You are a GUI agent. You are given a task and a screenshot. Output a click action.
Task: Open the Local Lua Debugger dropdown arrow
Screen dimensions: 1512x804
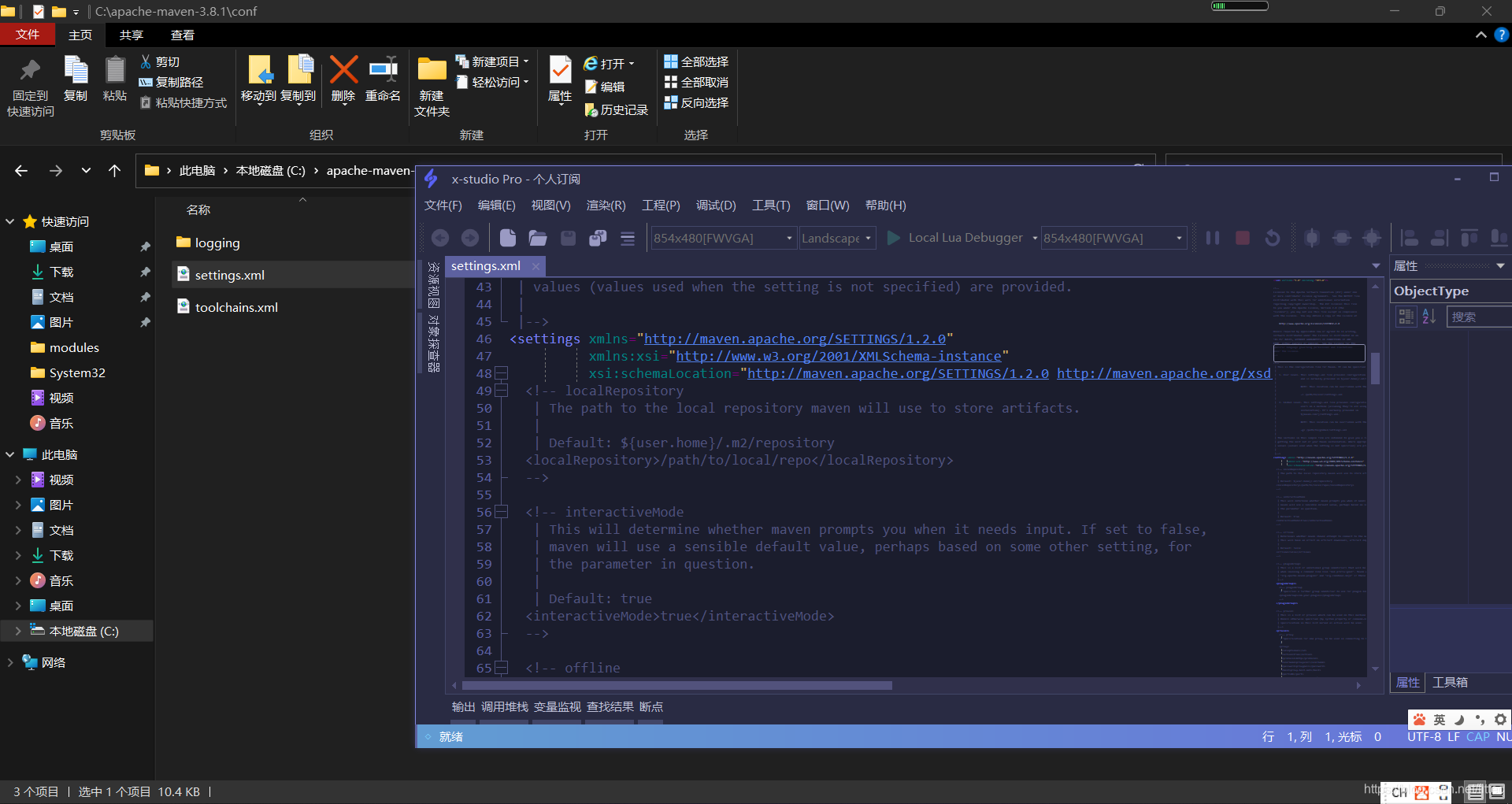(1035, 238)
